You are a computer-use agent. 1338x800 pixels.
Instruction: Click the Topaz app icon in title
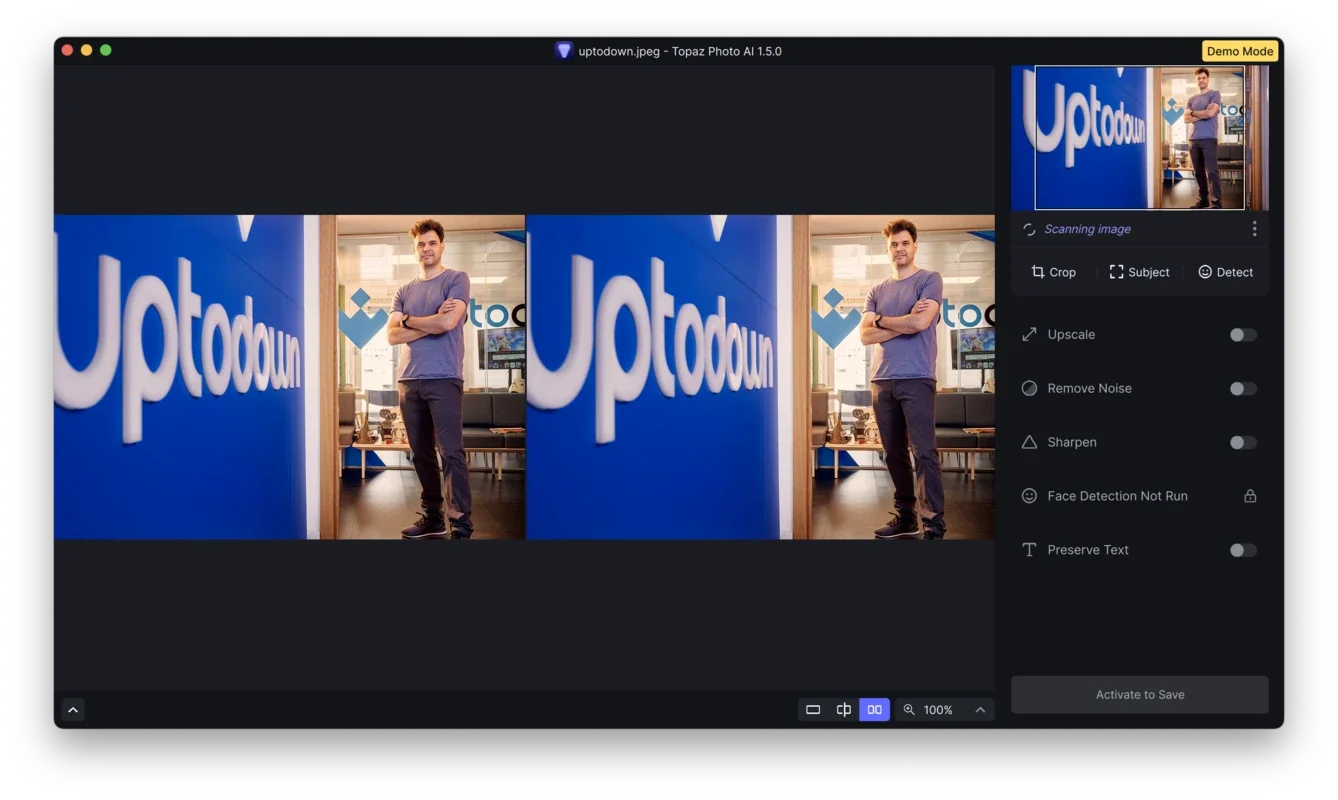564,51
